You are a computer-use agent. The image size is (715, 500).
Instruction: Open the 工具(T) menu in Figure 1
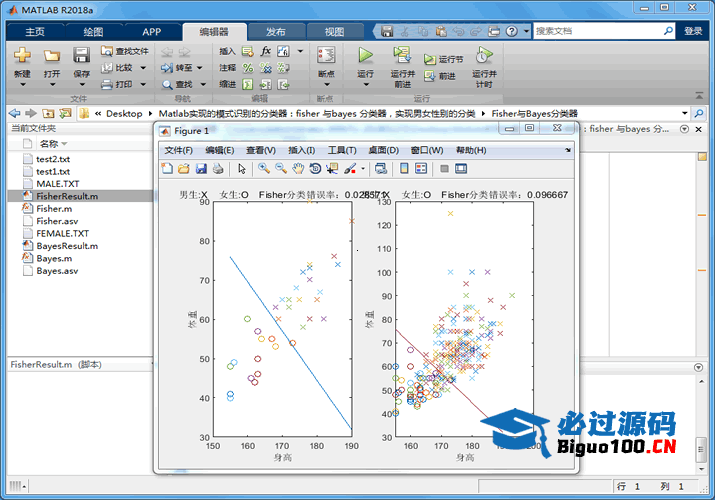tap(343, 150)
